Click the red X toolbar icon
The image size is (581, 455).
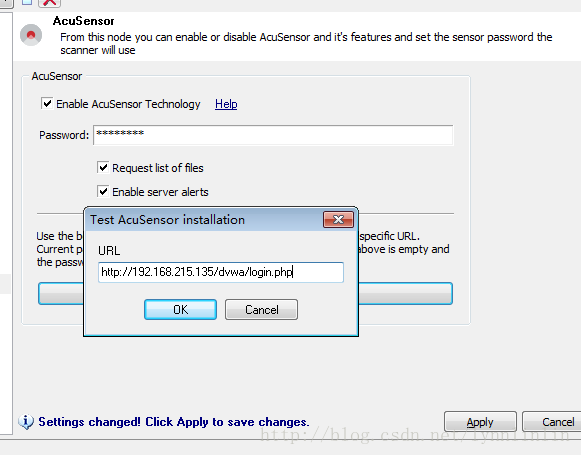pyautogui.click(x=49, y=3)
